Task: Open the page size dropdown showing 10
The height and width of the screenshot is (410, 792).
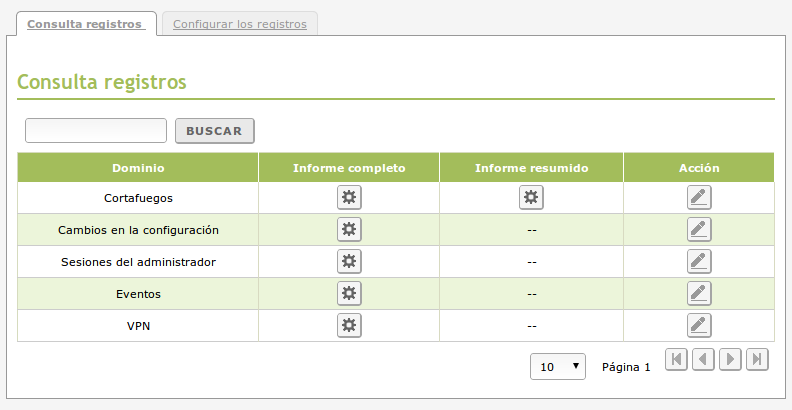Action: [558, 367]
